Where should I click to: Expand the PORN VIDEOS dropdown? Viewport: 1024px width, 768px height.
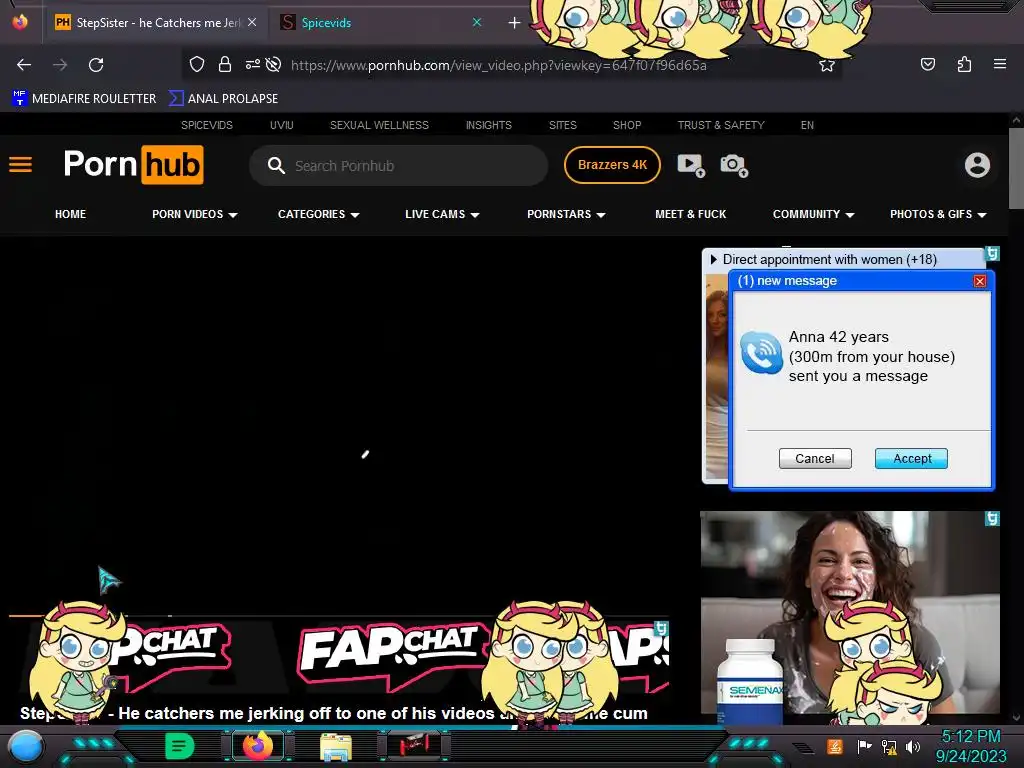tap(195, 214)
